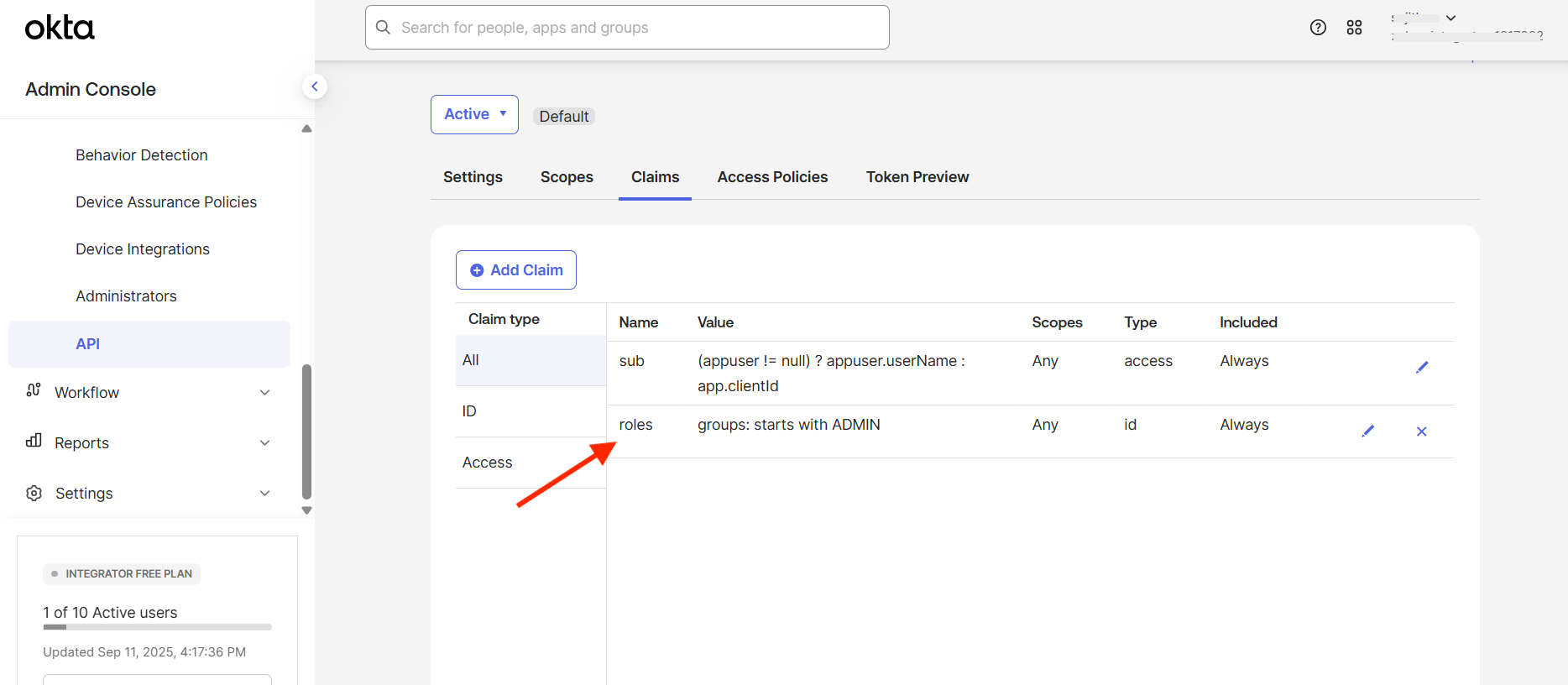Edit the roles claim with pencil icon
This screenshot has height=685, width=1568.
click(1367, 431)
